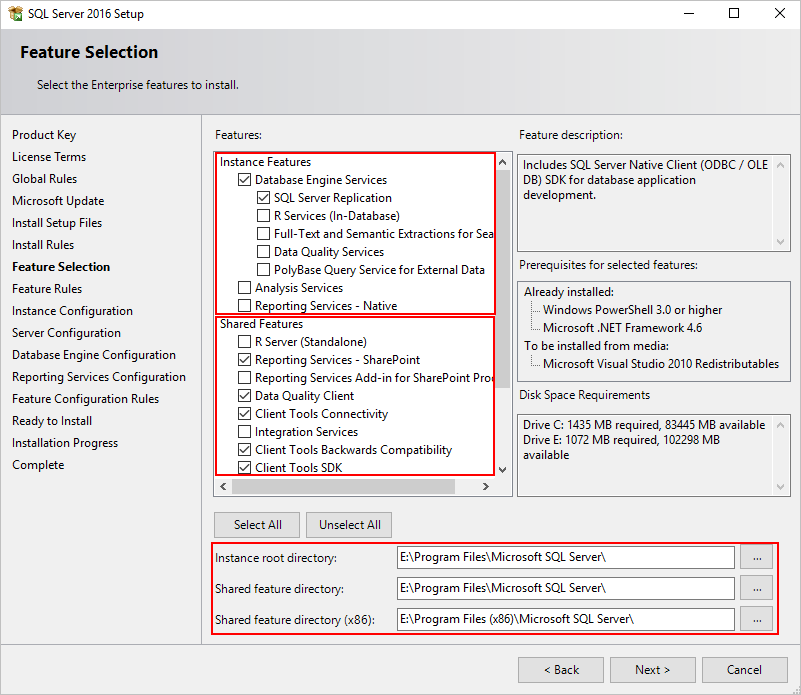801x695 pixels.
Task: Click the SQL Server Setup title bar icon
Action: click(16, 13)
